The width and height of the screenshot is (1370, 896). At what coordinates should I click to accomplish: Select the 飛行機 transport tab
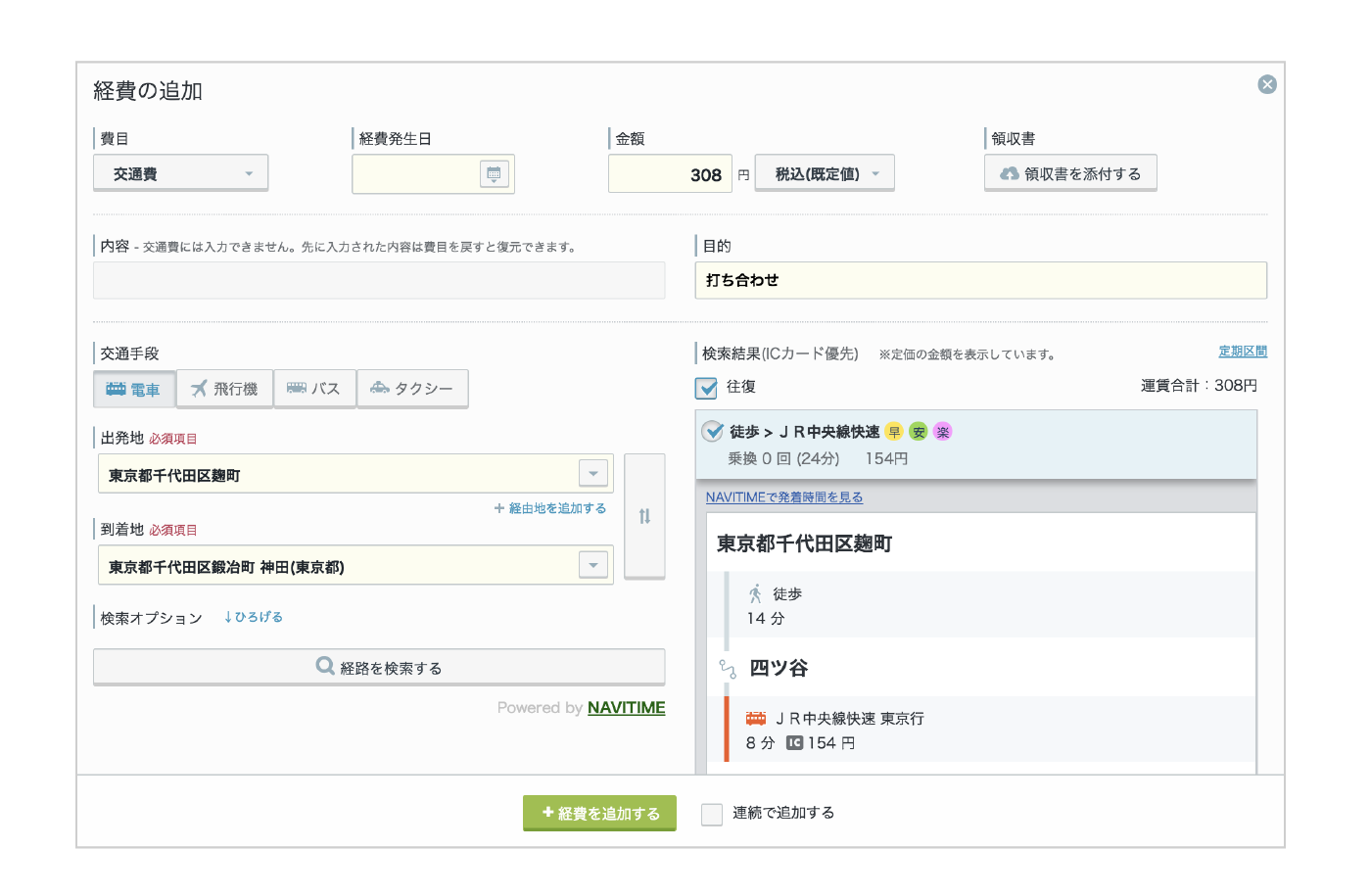(x=224, y=389)
